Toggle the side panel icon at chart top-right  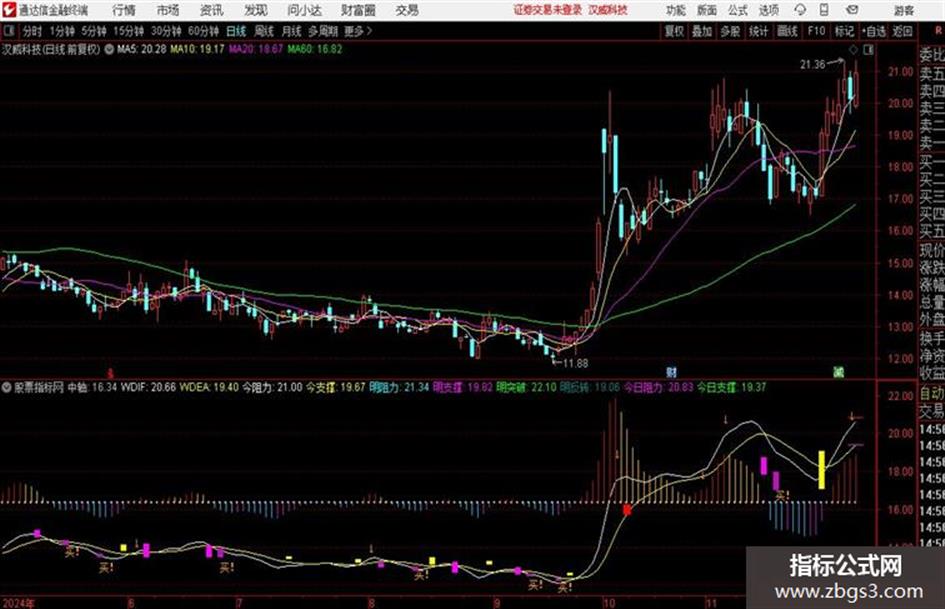(868, 50)
